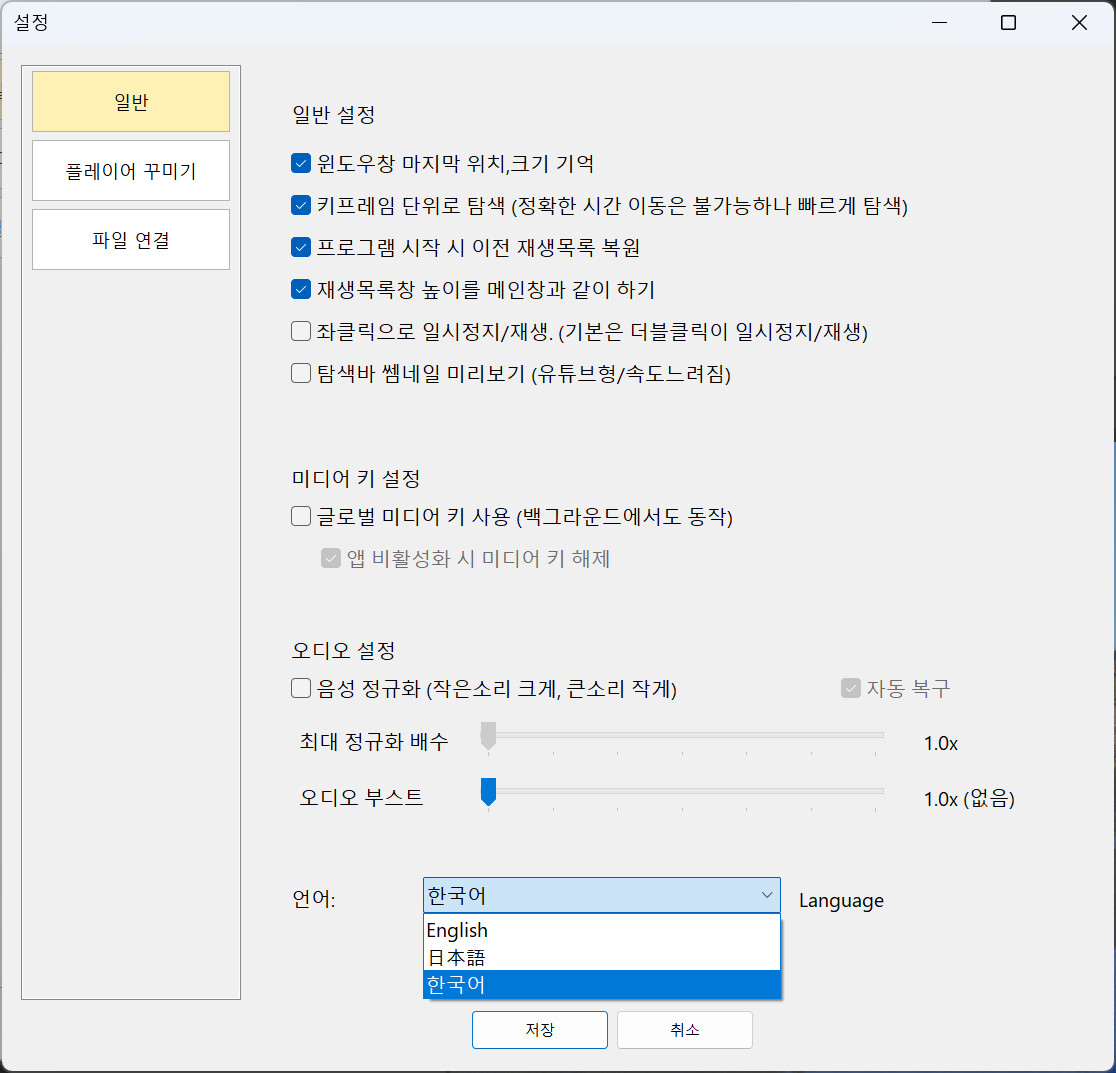Minimize the 설정 window

coord(937,23)
